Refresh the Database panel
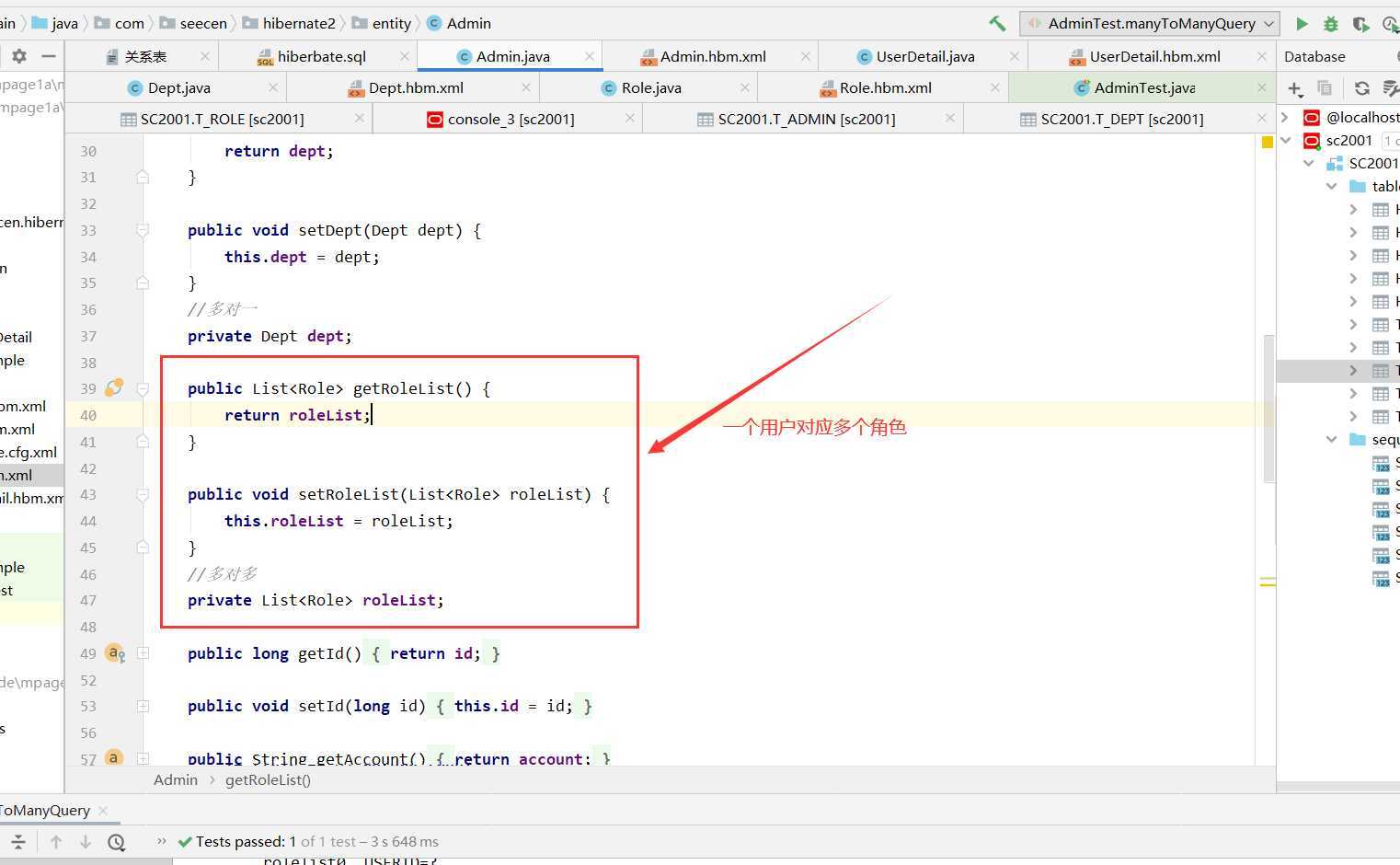1400x865 pixels. point(1362,88)
